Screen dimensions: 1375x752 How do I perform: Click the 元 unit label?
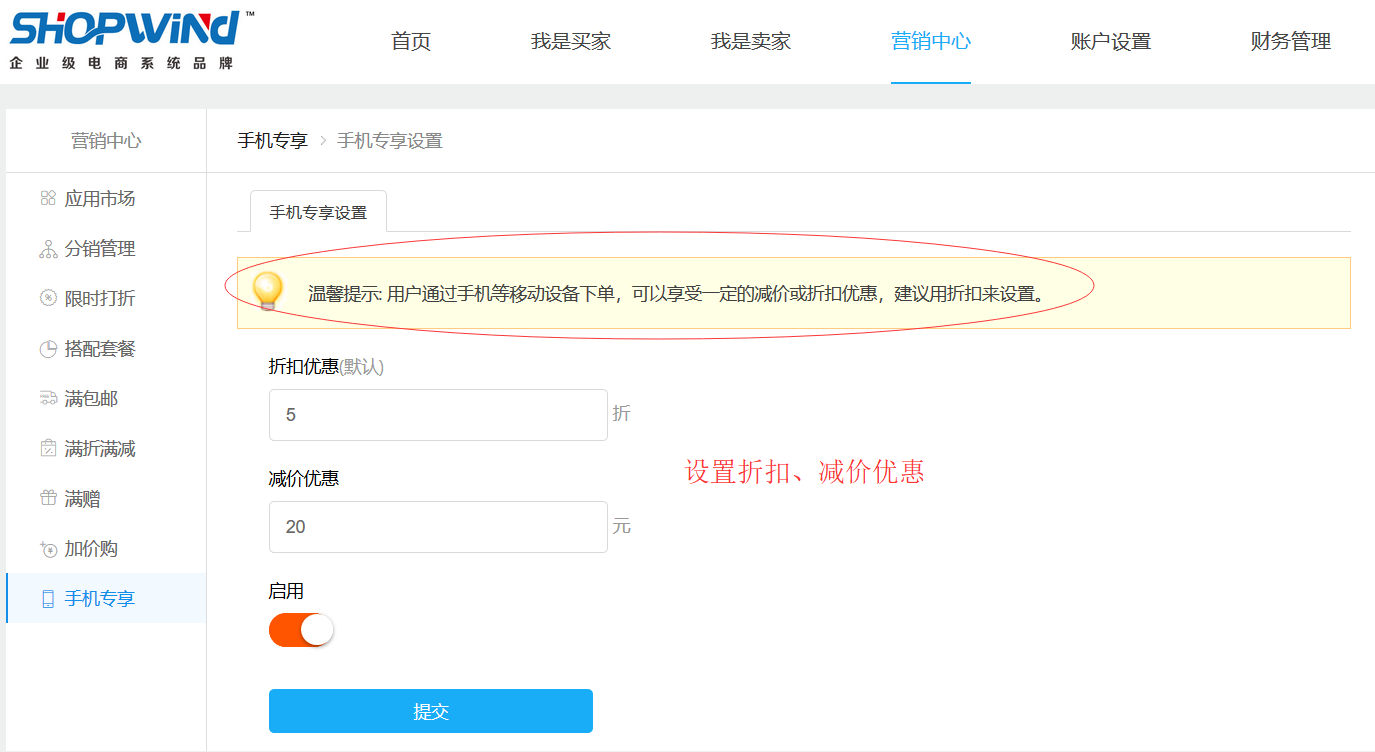tap(622, 526)
